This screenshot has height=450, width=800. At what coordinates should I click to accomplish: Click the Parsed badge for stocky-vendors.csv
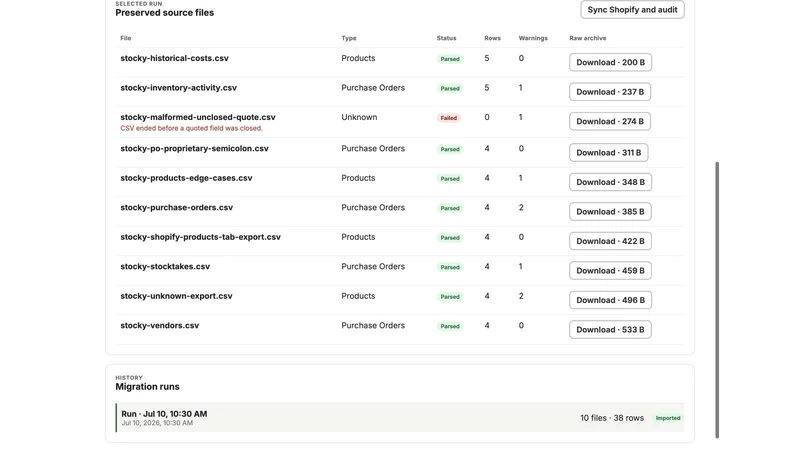450,327
